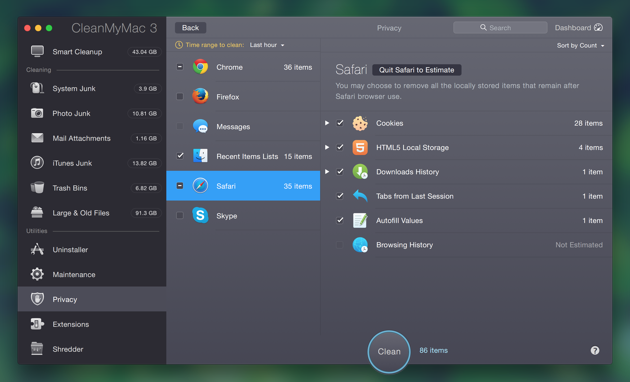The image size is (630, 382).
Task: Expand the Downloads History triangle
Action: coord(327,172)
